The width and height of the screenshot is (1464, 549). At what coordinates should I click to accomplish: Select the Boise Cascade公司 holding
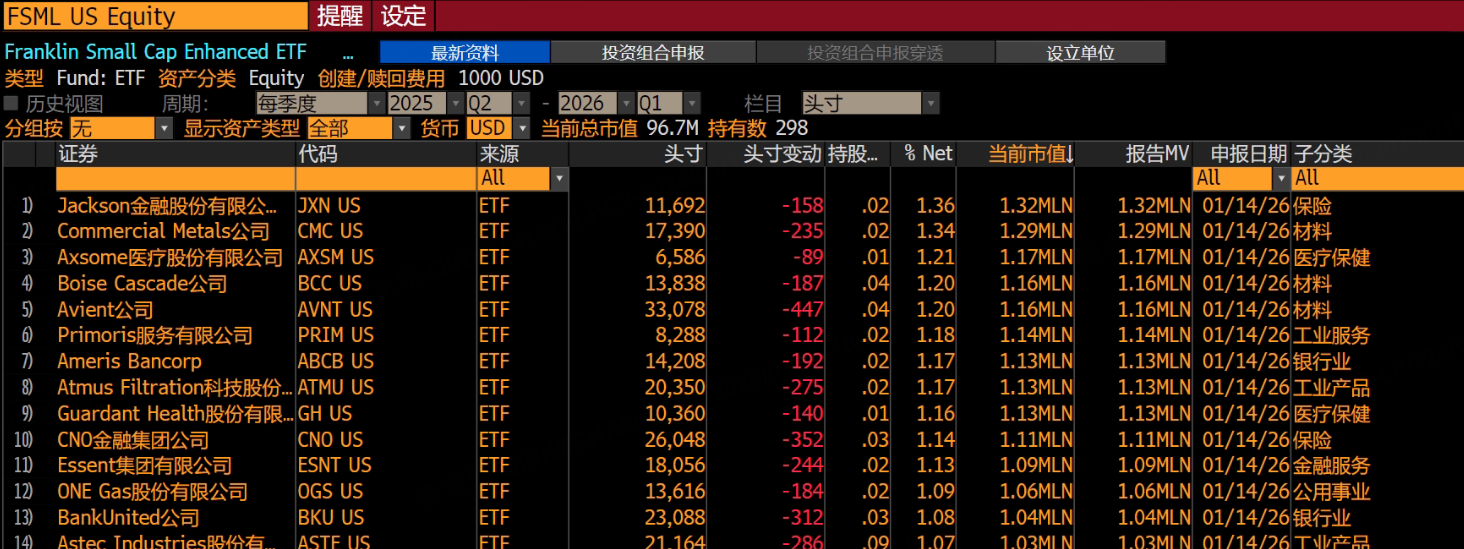pyautogui.click(x=142, y=284)
